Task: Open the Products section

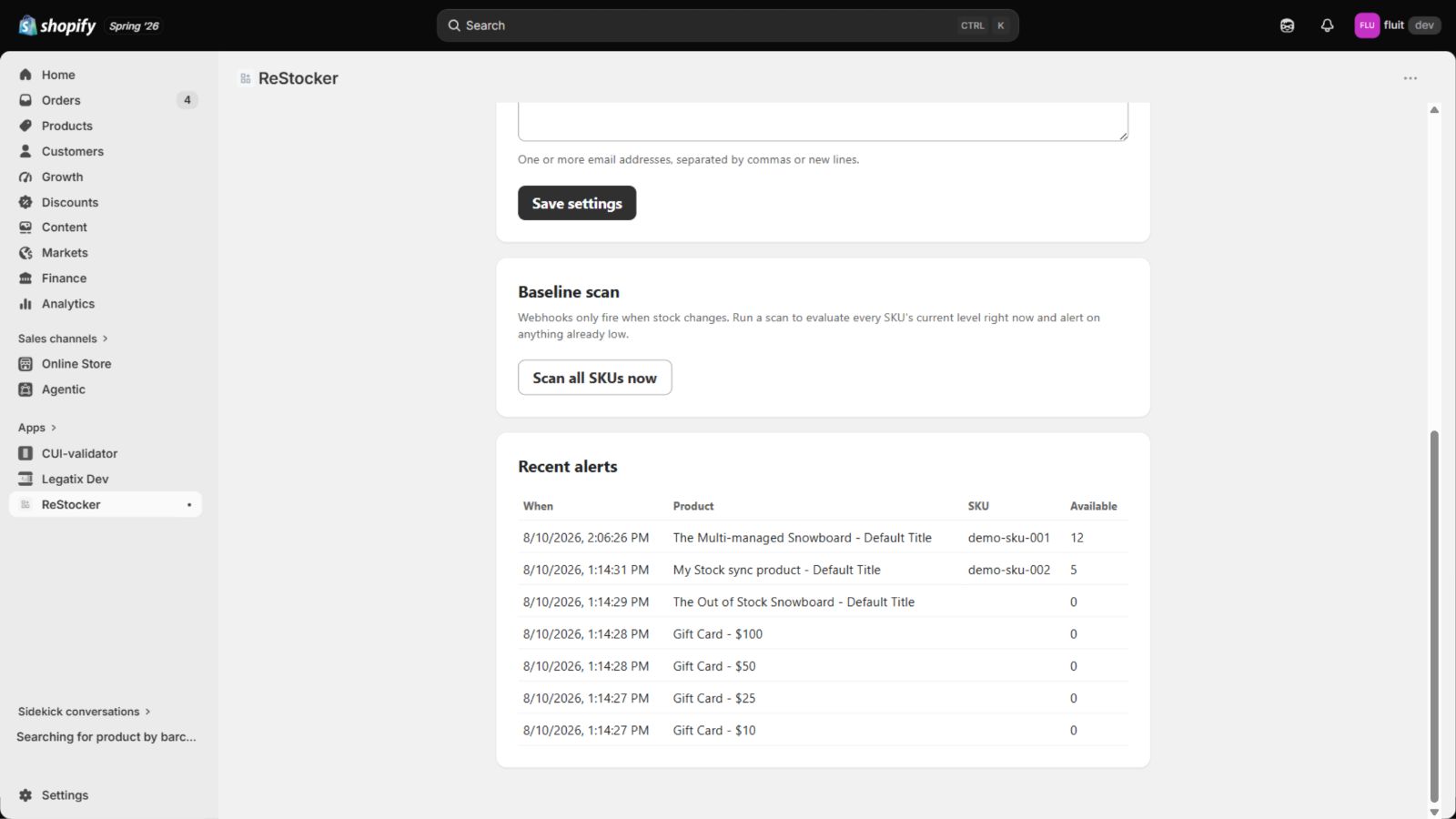Action: 106,126
